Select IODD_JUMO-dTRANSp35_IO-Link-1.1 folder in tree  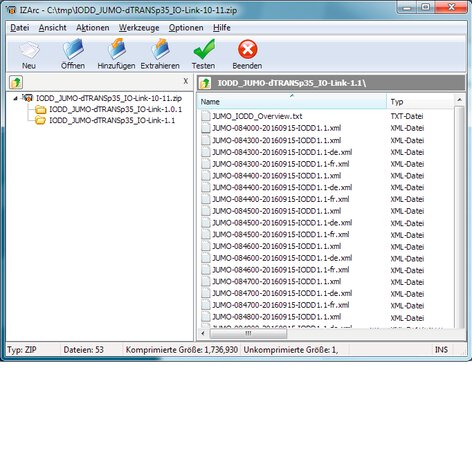pos(112,120)
